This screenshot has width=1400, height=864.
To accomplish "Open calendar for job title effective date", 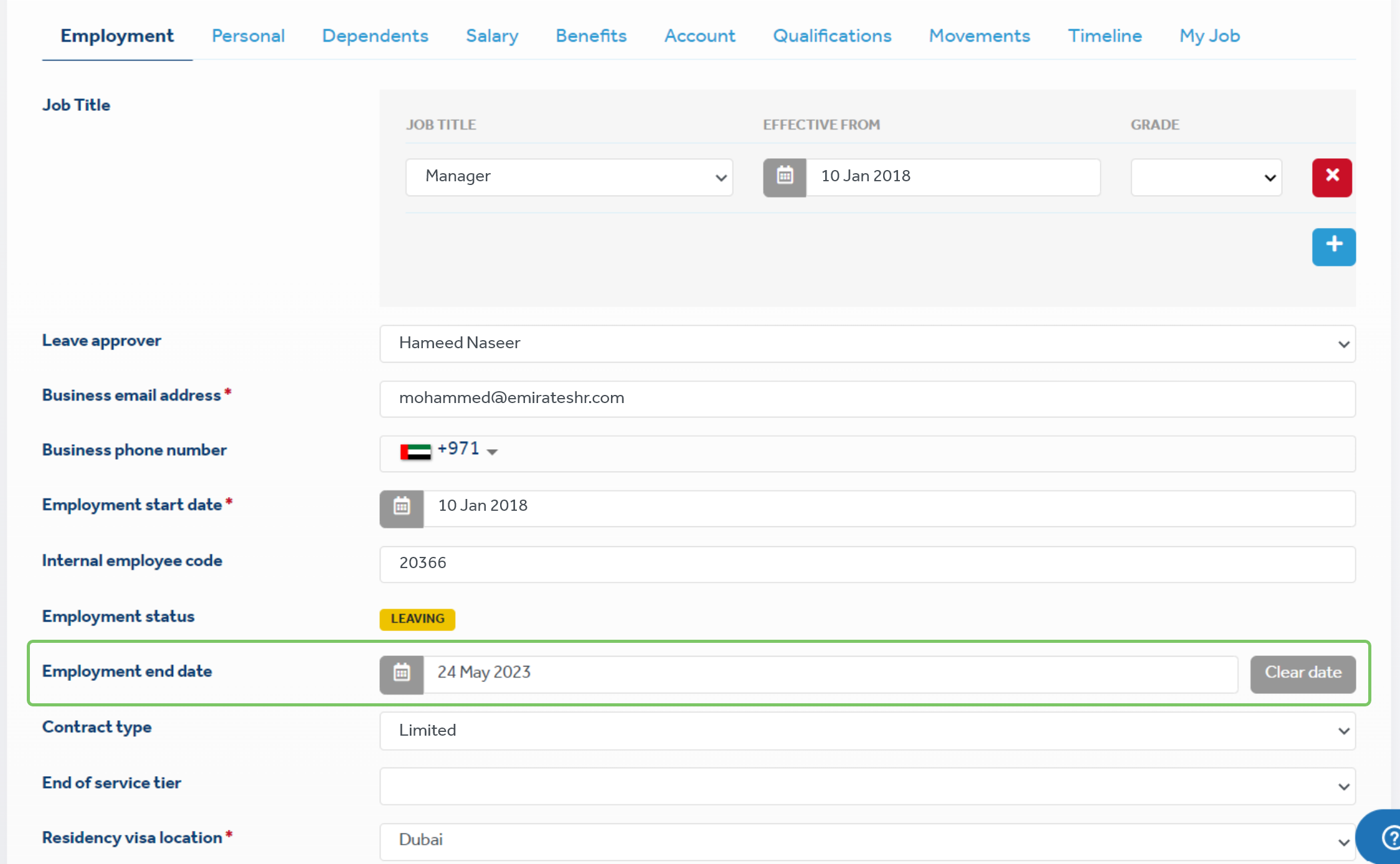I will point(785,178).
